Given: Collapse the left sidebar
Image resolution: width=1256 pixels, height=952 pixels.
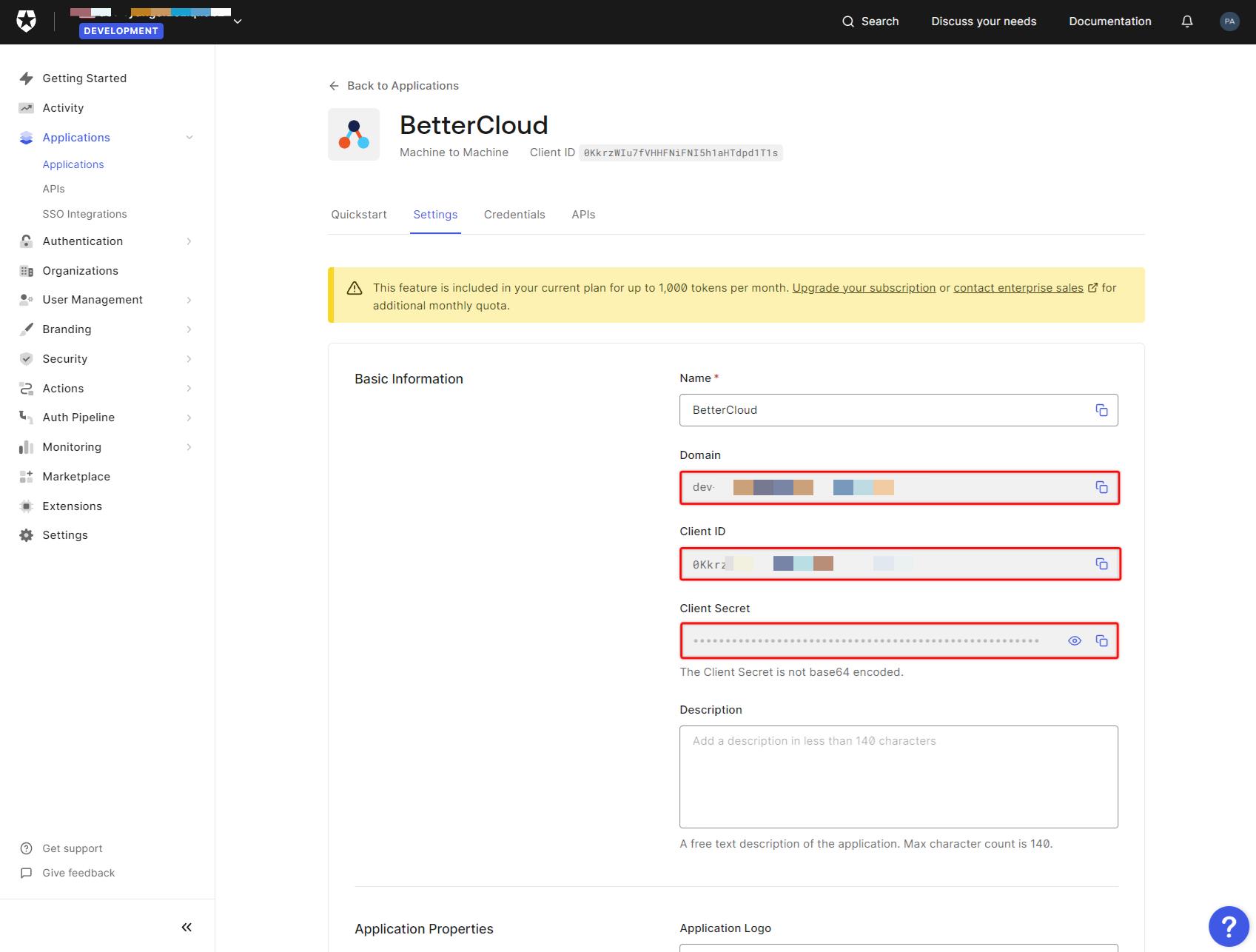Looking at the screenshot, I should click(187, 926).
